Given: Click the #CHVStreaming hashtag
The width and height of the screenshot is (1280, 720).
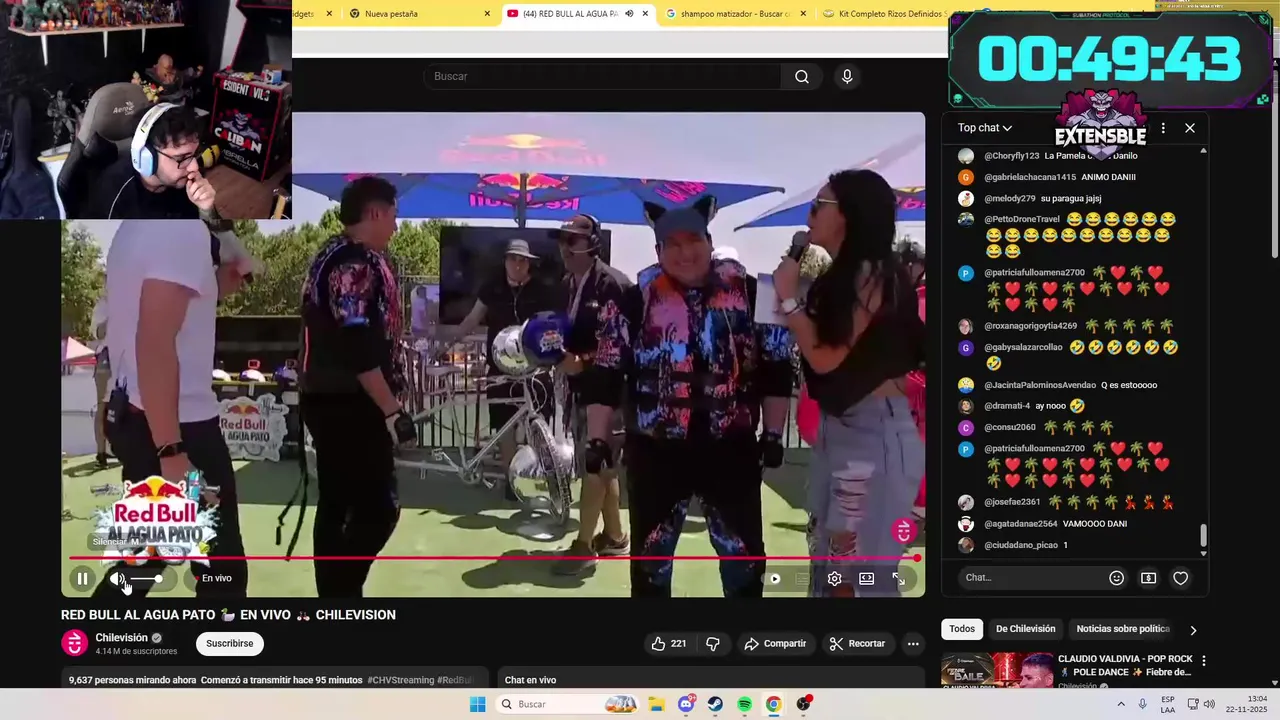Looking at the screenshot, I should tap(400, 680).
